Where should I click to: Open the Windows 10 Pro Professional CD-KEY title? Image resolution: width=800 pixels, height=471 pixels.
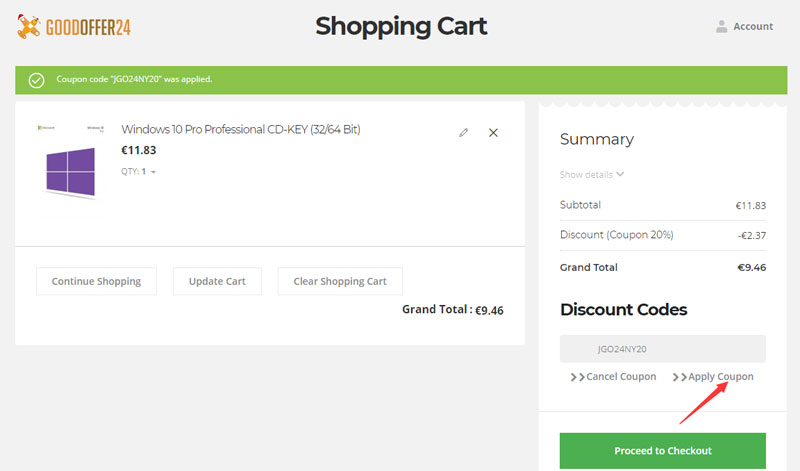coord(241,130)
